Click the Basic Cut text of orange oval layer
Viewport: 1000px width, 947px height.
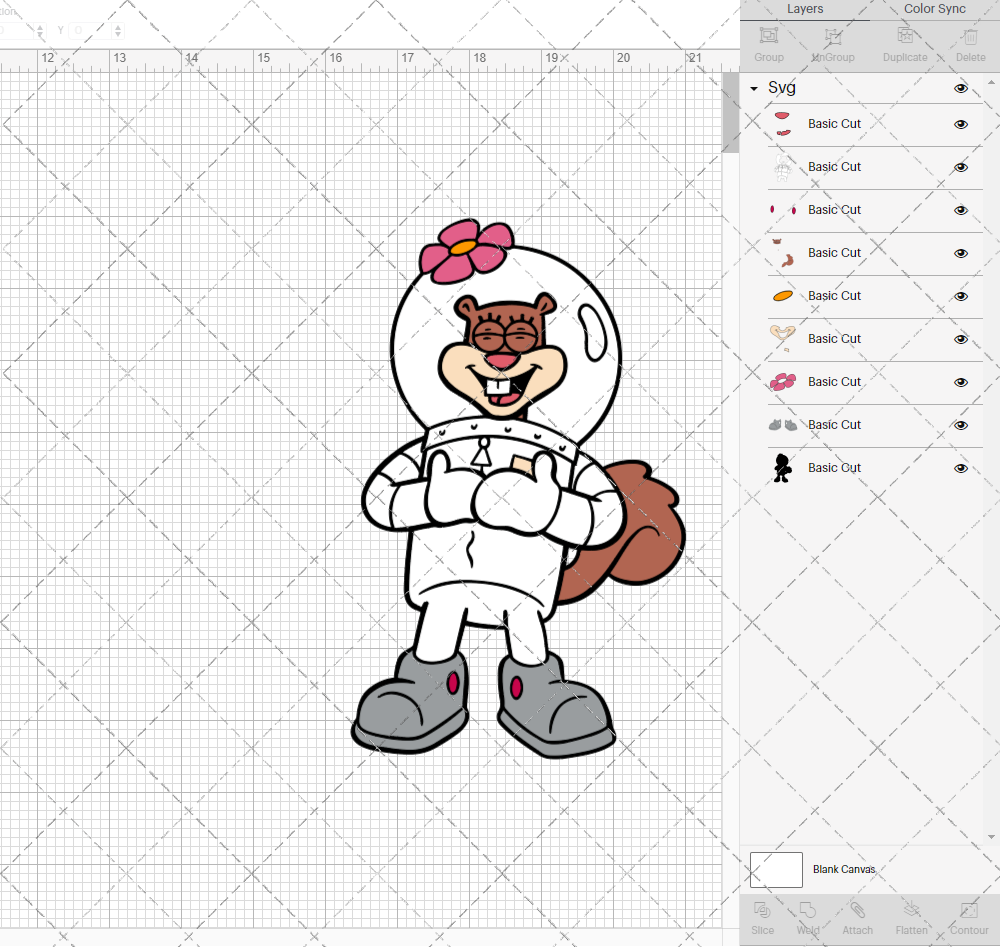point(834,295)
